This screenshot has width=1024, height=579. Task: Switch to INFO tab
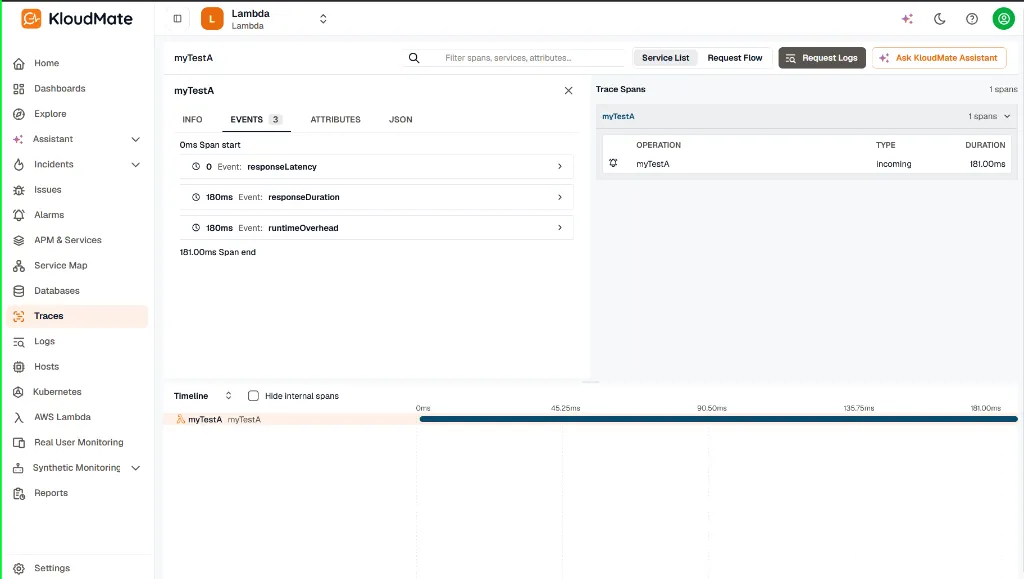192,119
